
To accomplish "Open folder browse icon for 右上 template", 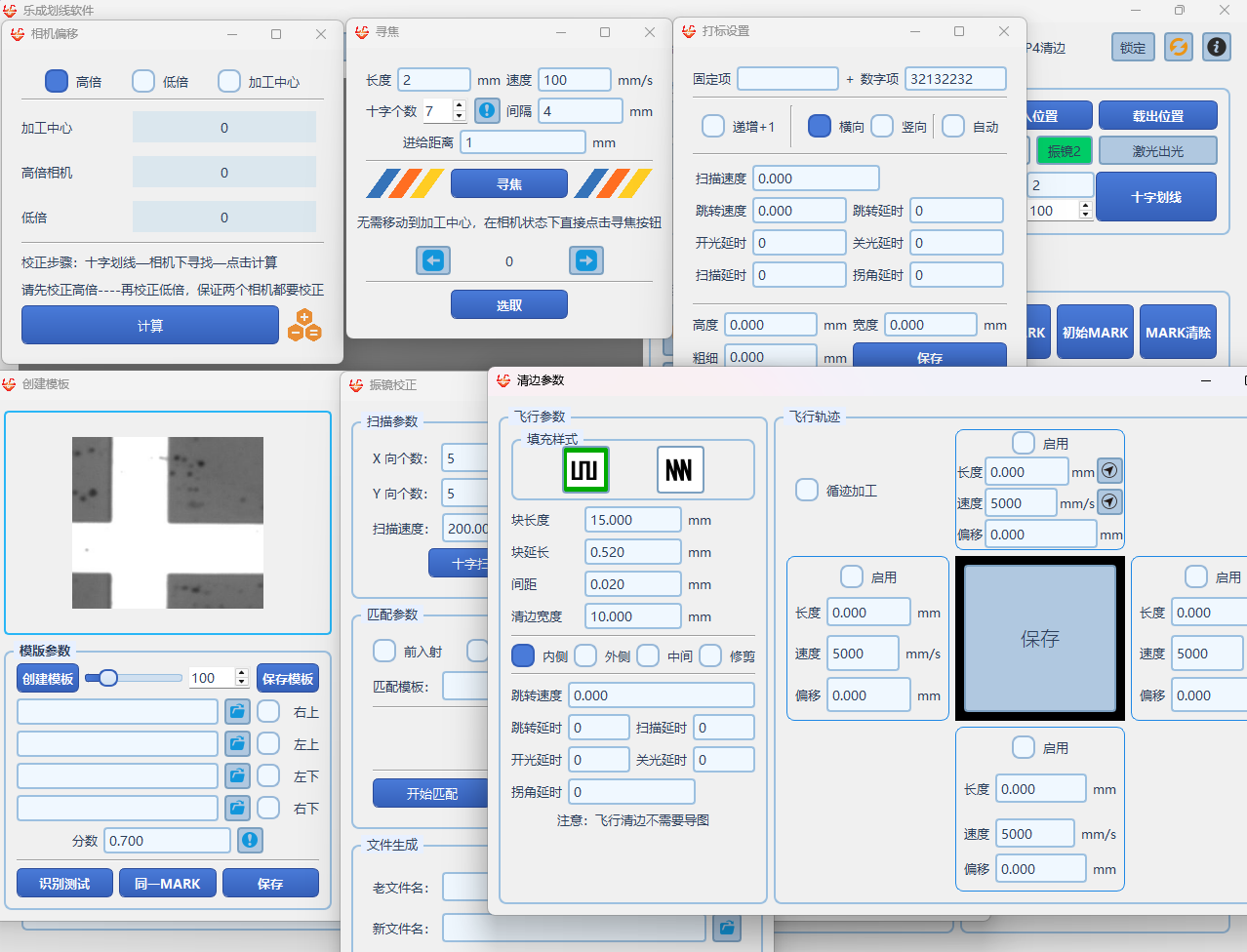I will point(237,712).
